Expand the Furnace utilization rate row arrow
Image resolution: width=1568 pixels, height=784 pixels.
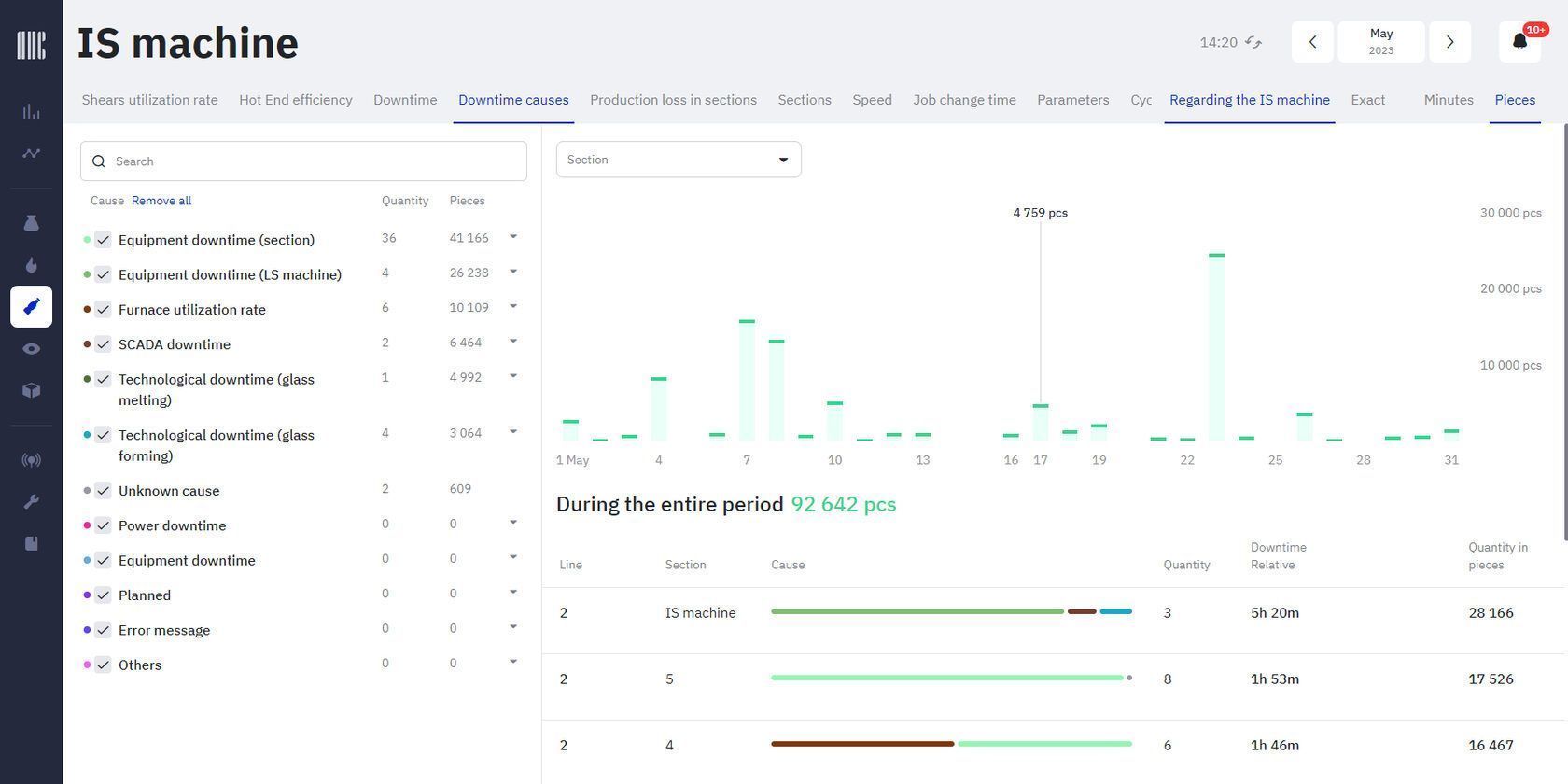click(x=513, y=306)
